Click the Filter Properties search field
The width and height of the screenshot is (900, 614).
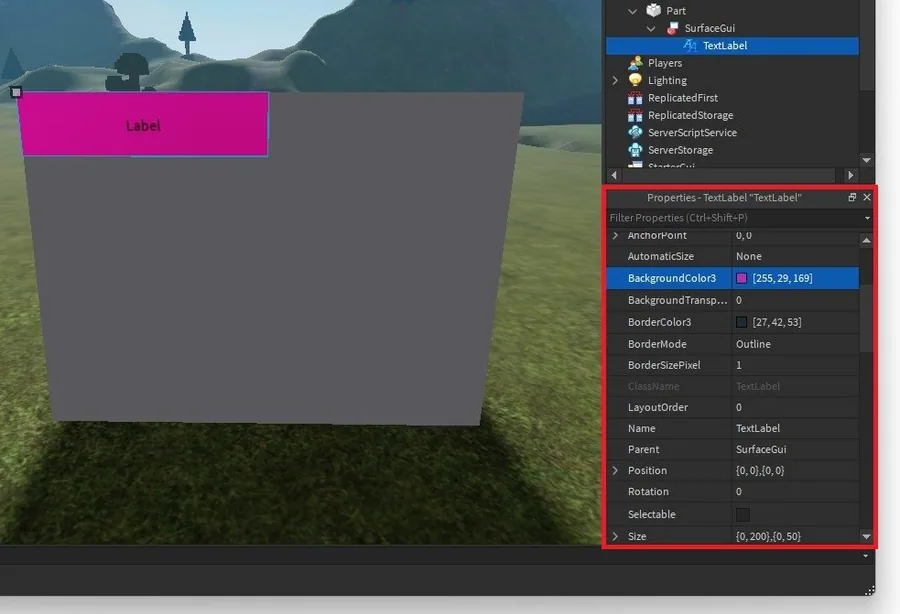coord(735,218)
